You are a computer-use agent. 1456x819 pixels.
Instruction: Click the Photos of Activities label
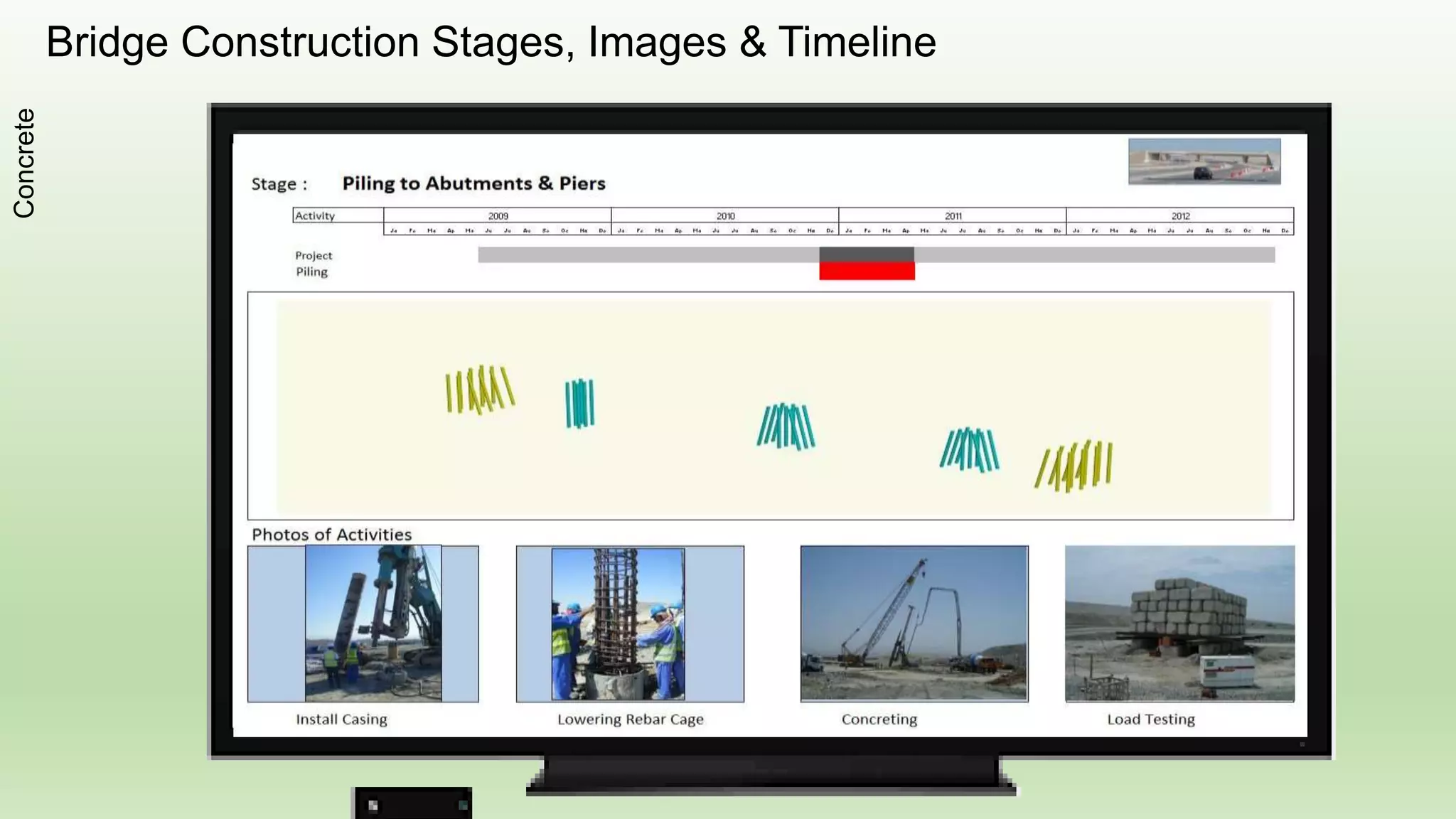[331, 535]
